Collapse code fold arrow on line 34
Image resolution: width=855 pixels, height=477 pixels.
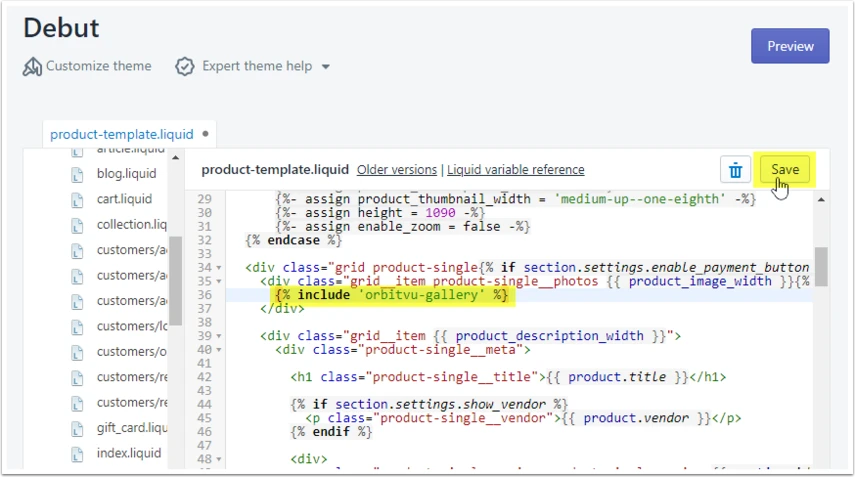(219, 268)
